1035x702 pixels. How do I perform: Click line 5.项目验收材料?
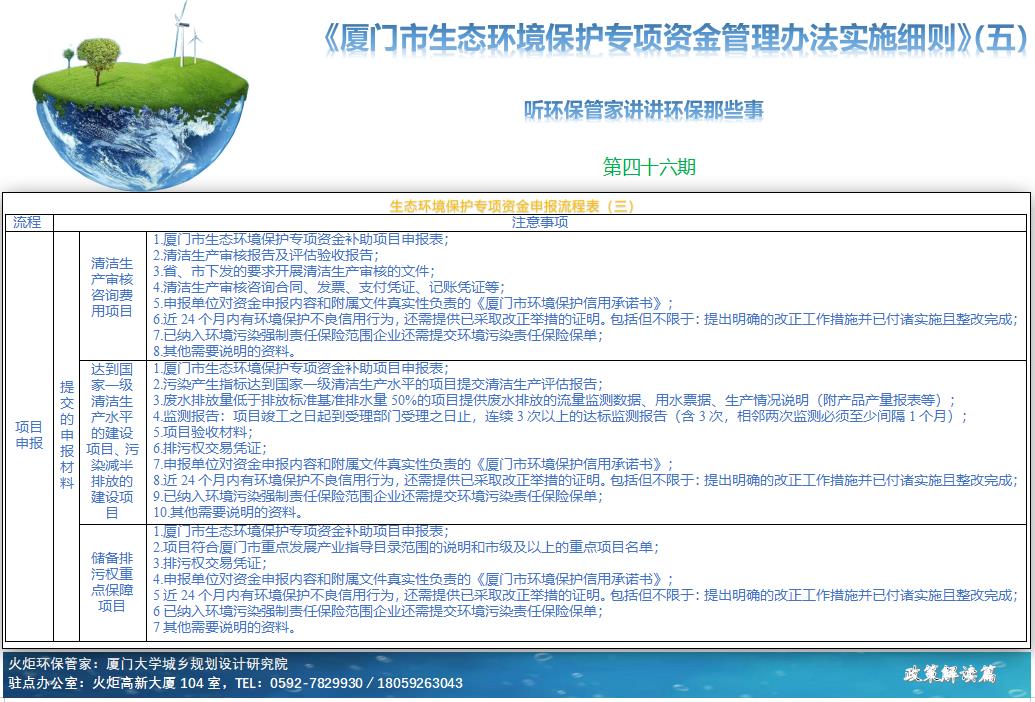(x=203, y=432)
